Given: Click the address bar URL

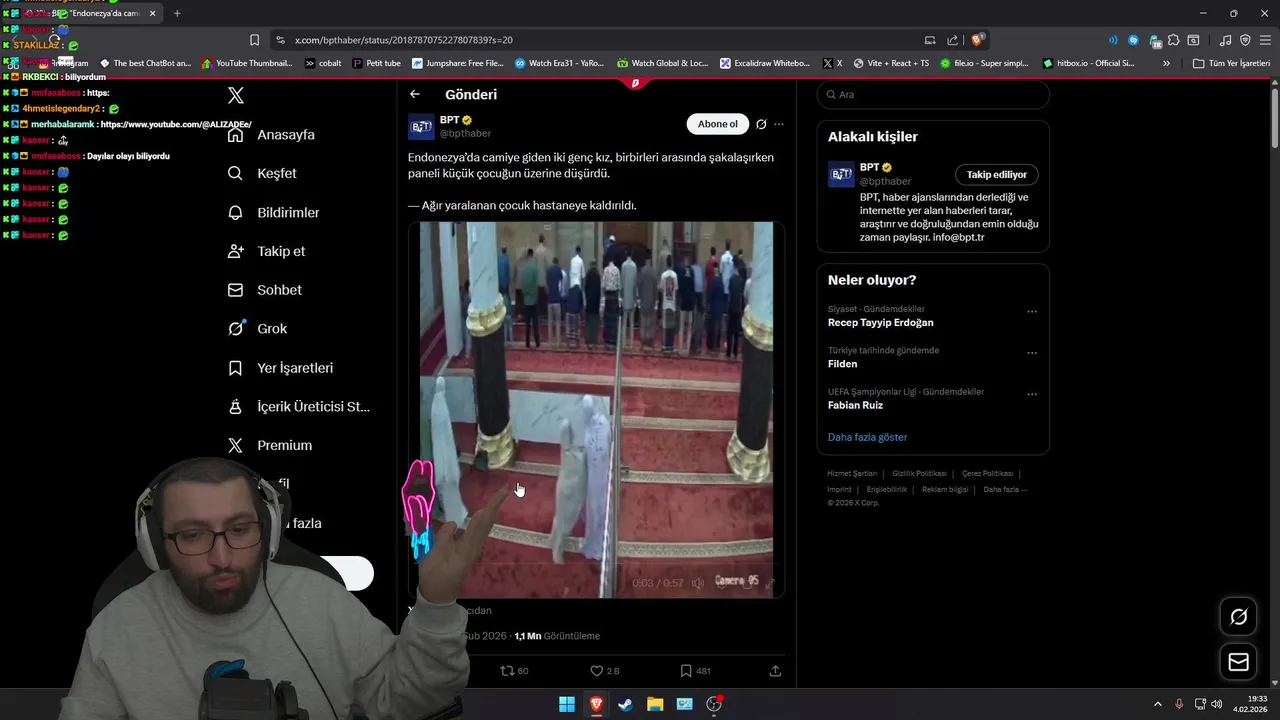Looking at the screenshot, I should point(404,40).
